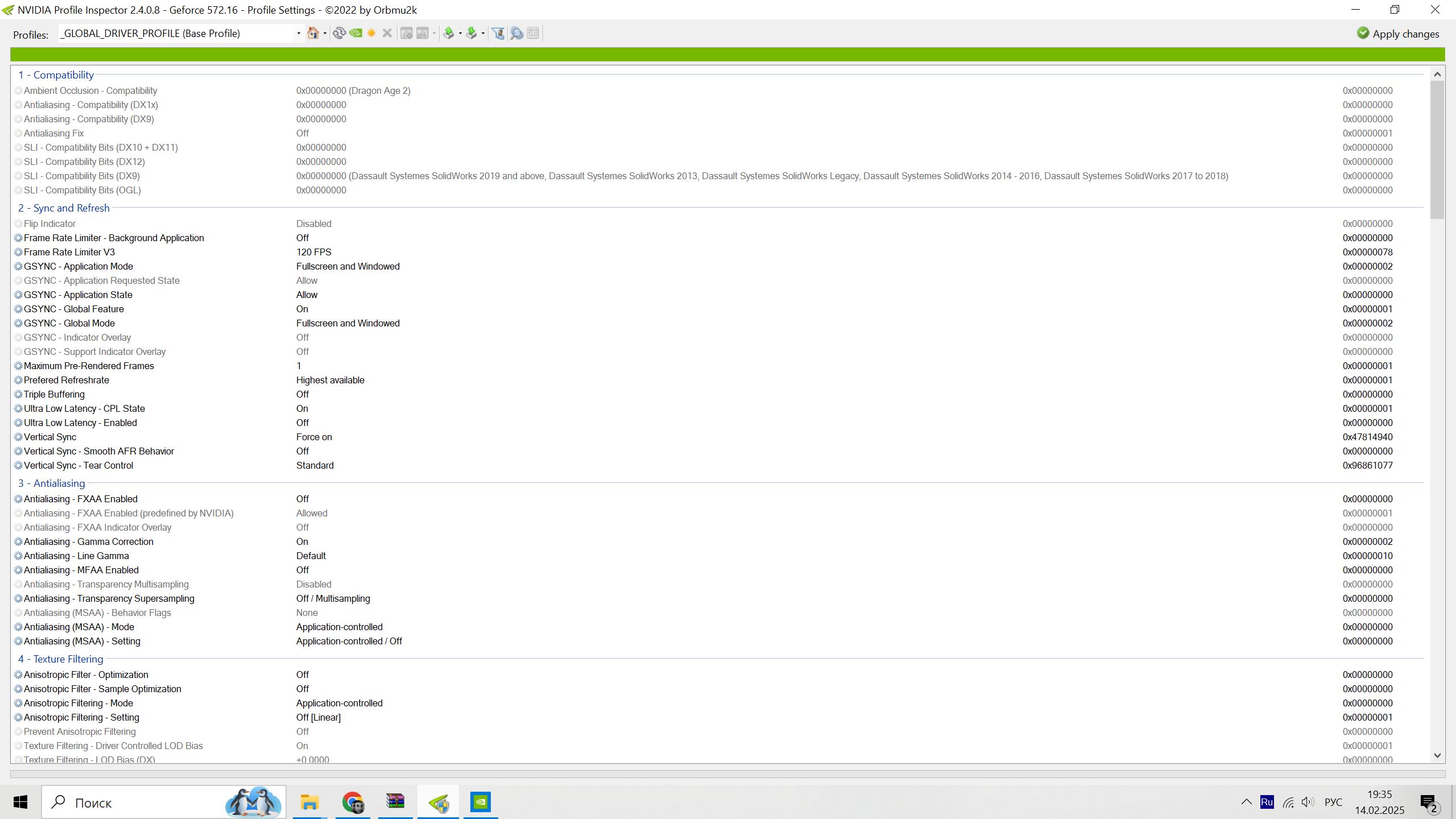Click hex value 0x96861077 of Tear Control
Viewport: 1456px width, 819px height.
click(x=1368, y=465)
